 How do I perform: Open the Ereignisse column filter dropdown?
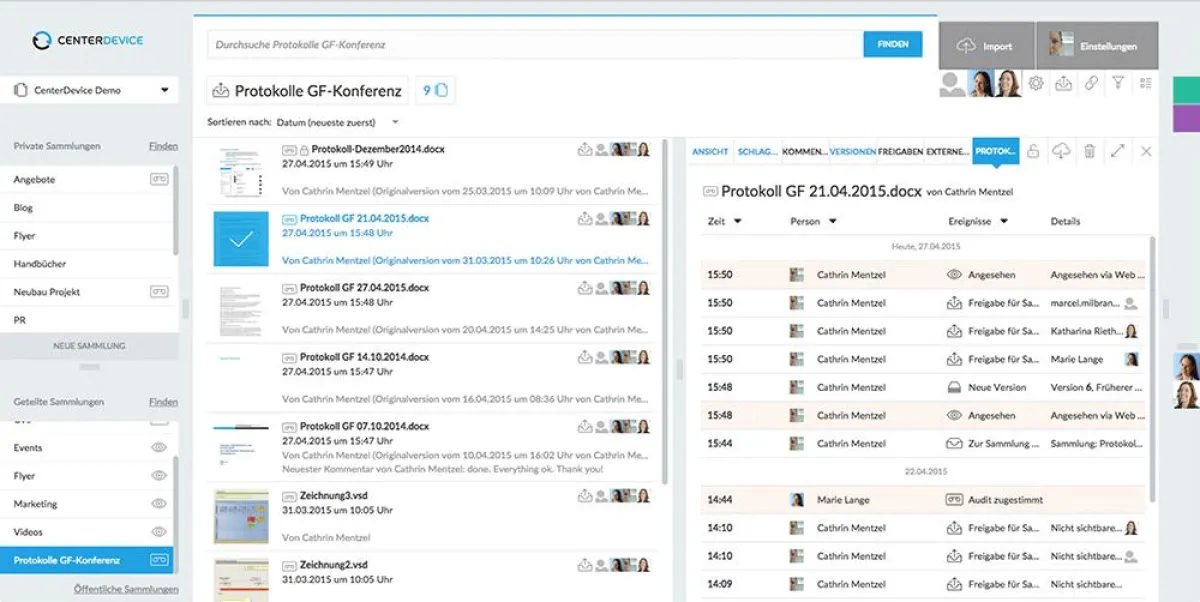[1004, 221]
